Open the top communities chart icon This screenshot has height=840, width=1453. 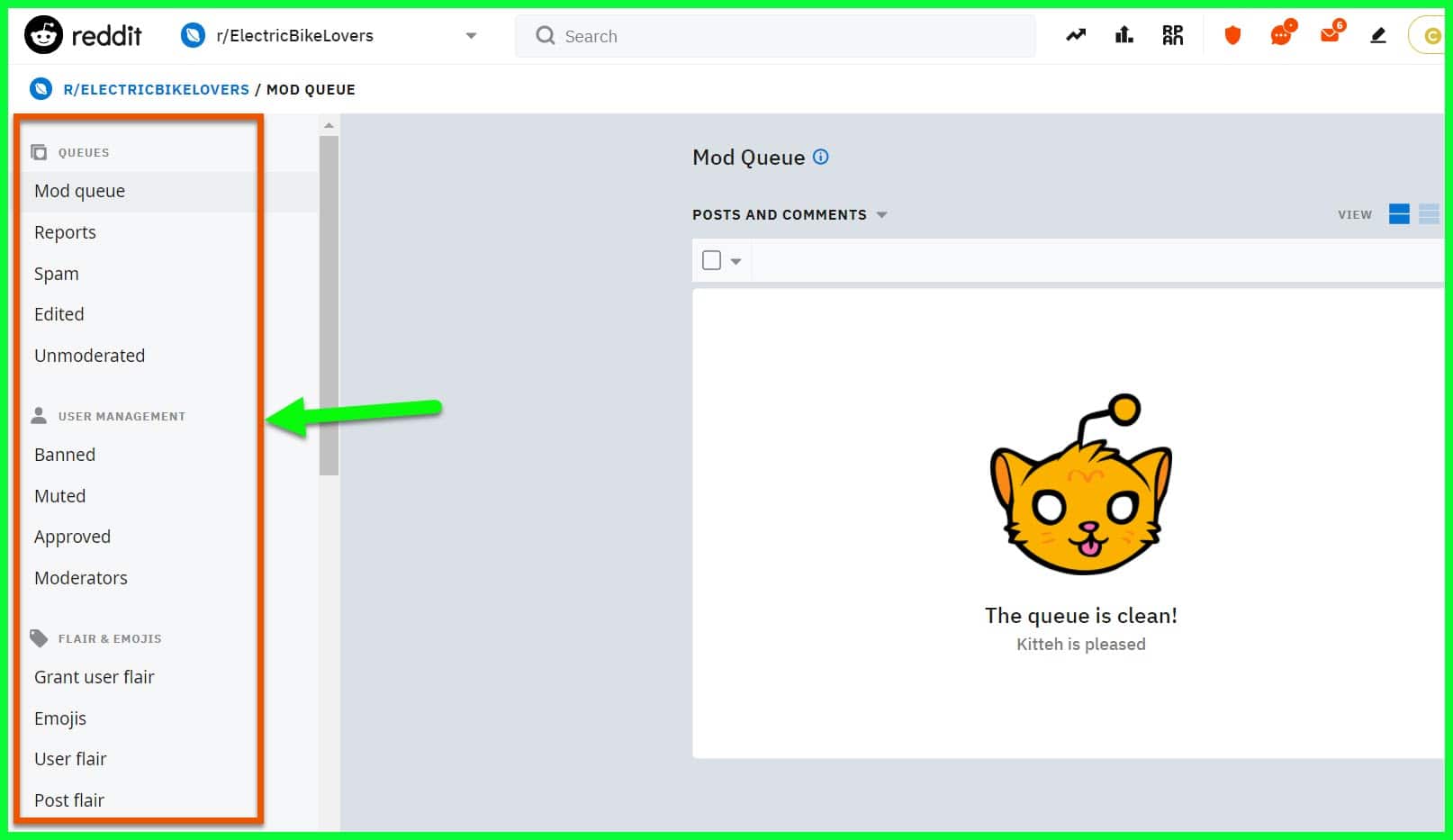(x=1124, y=35)
